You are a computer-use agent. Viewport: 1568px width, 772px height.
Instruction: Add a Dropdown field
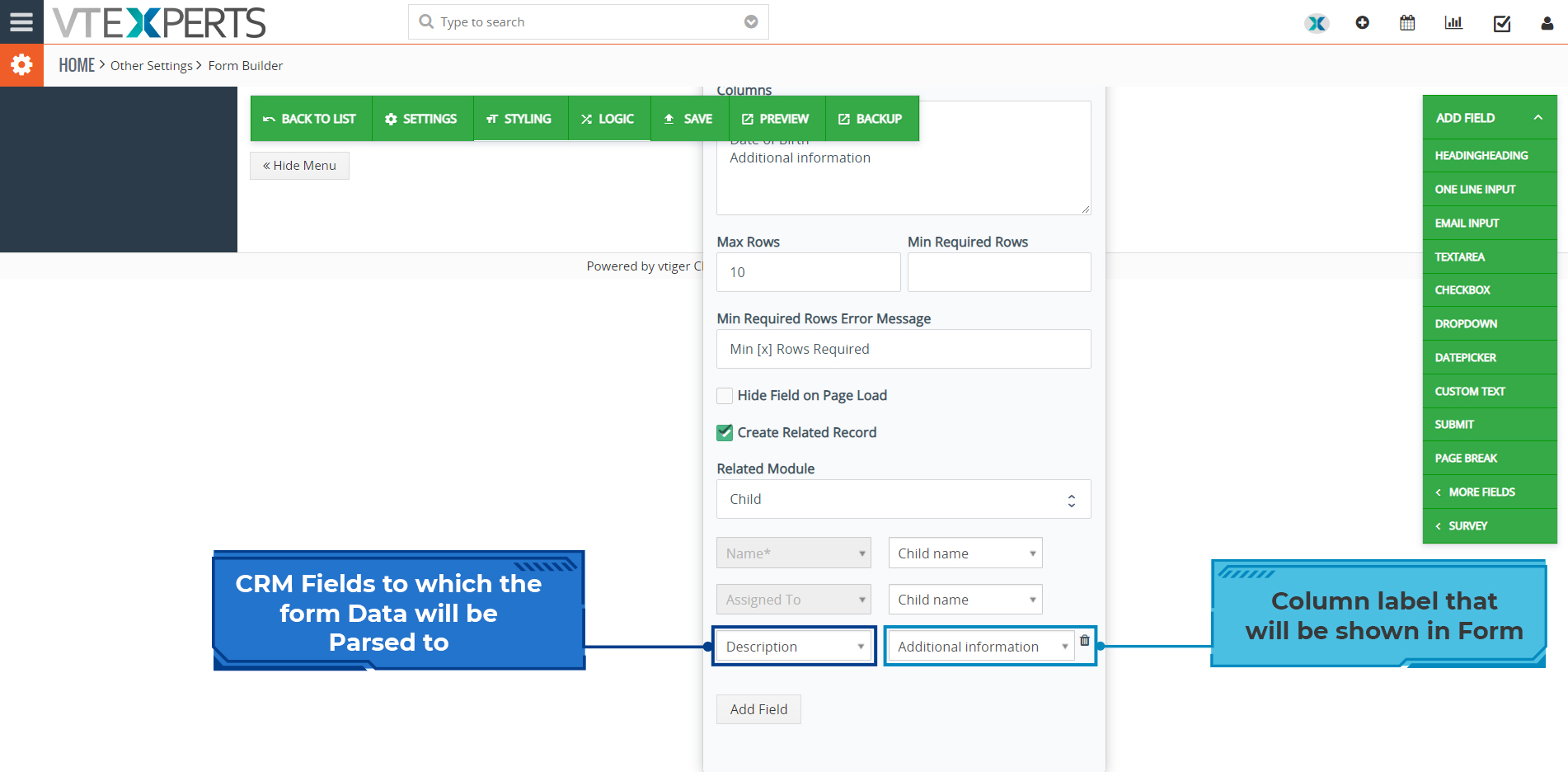[1490, 323]
